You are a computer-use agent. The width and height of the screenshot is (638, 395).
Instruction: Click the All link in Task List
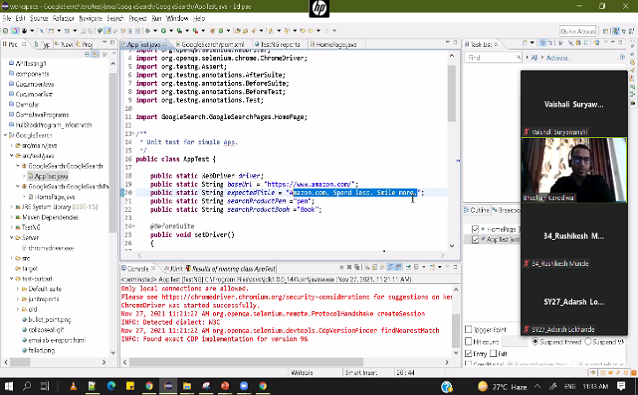click(x=534, y=58)
